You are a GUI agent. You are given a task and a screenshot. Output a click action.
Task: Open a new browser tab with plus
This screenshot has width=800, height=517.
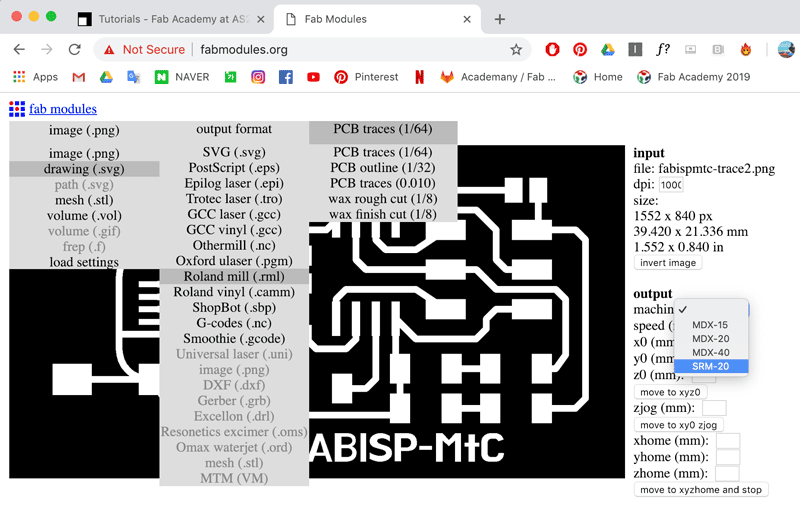[x=499, y=19]
